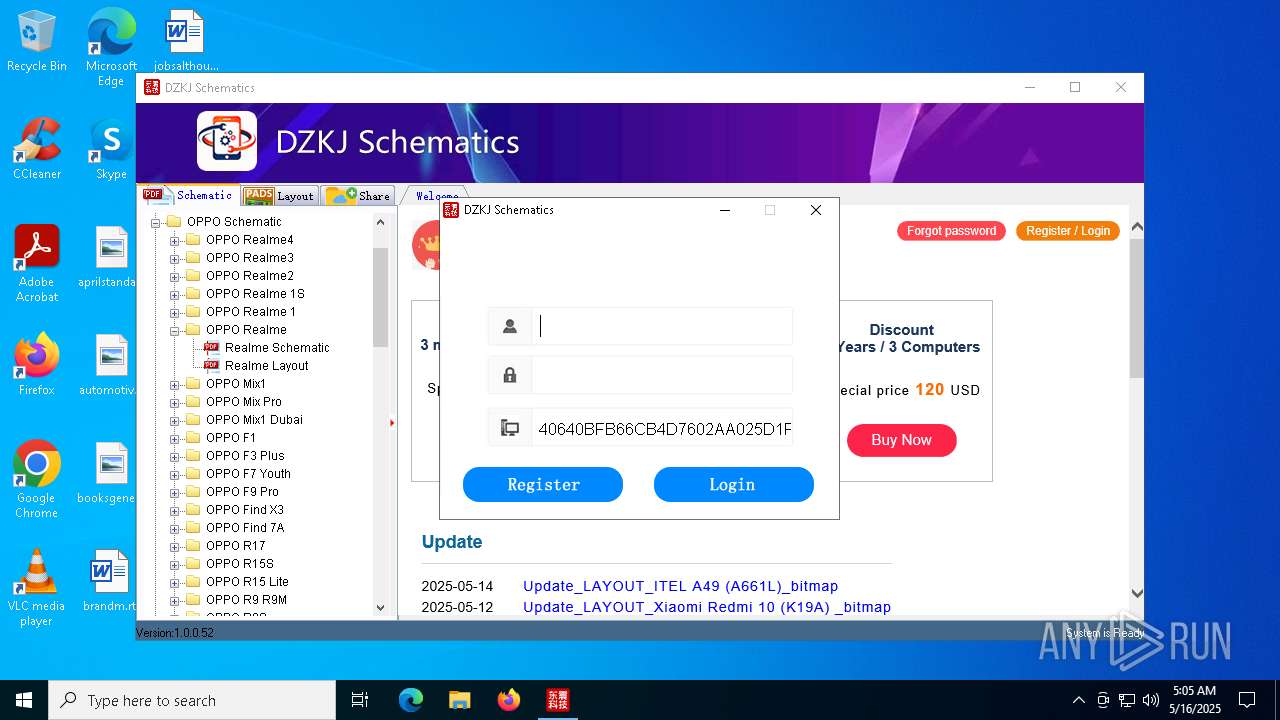Select OPPO R15 Lite tree folder

tap(247, 582)
